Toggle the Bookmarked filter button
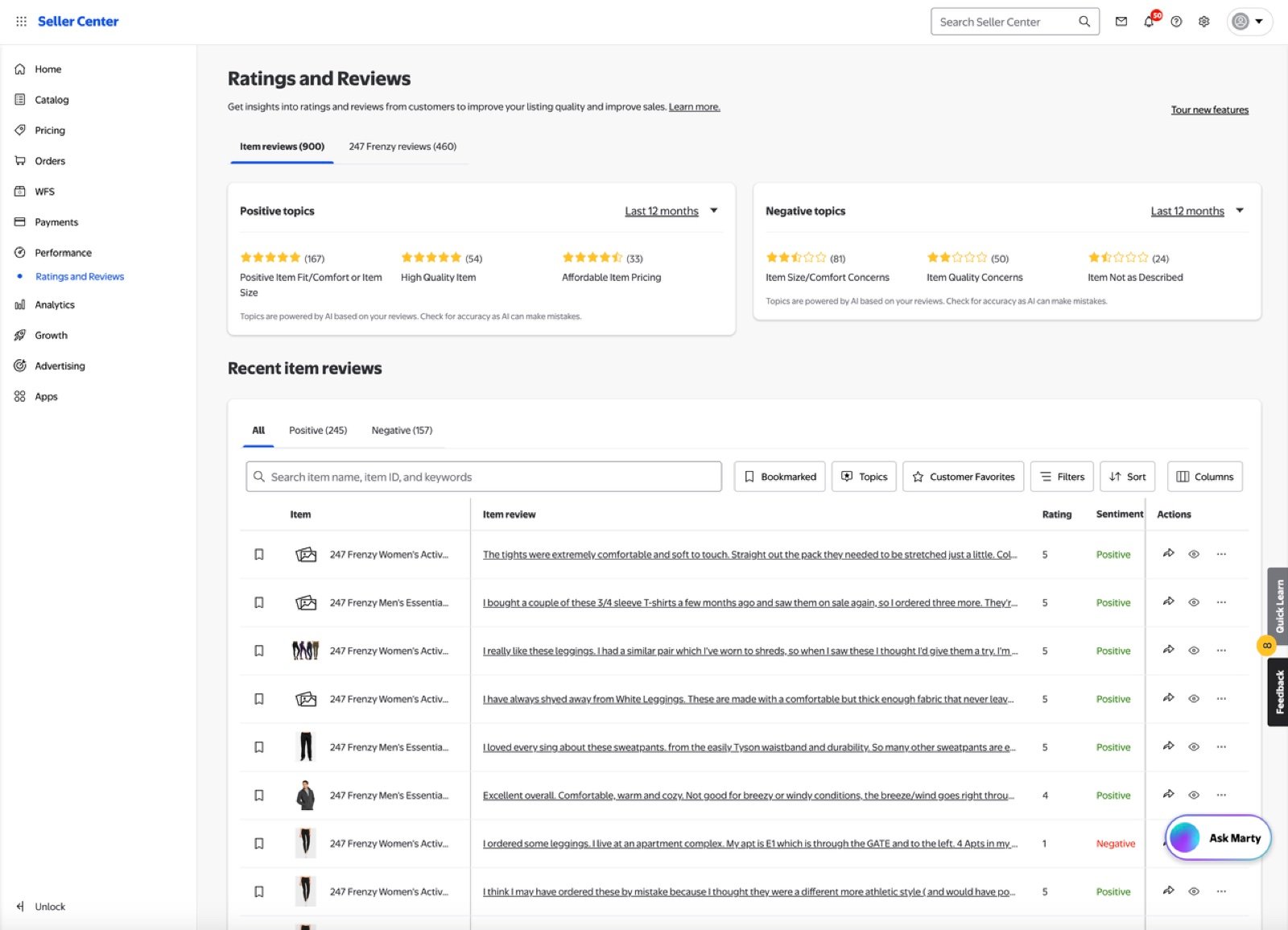The width and height of the screenshot is (1288, 930). pyautogui.click(x=779, y=477)
